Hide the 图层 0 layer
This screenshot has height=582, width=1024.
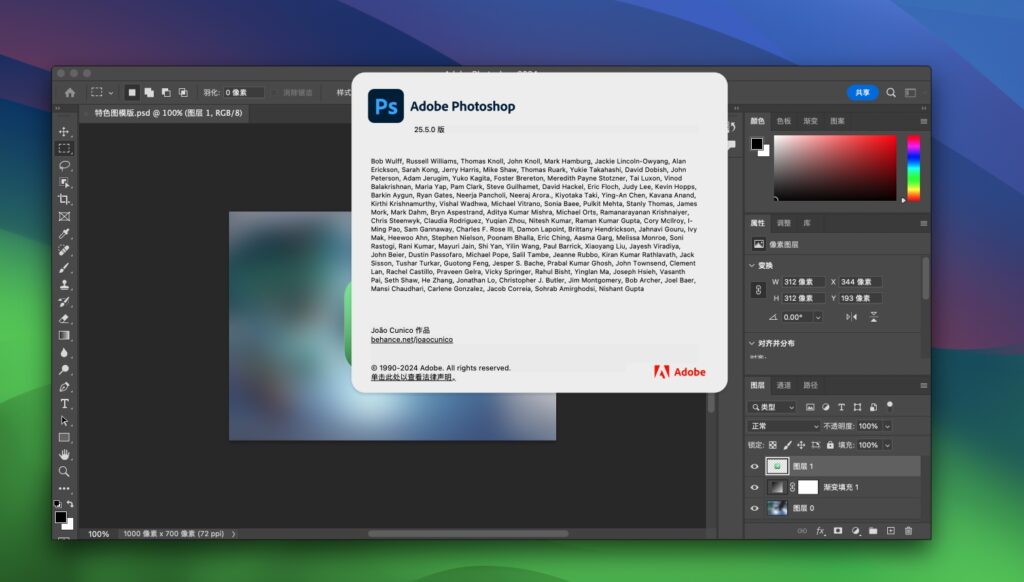coord(753,507)
